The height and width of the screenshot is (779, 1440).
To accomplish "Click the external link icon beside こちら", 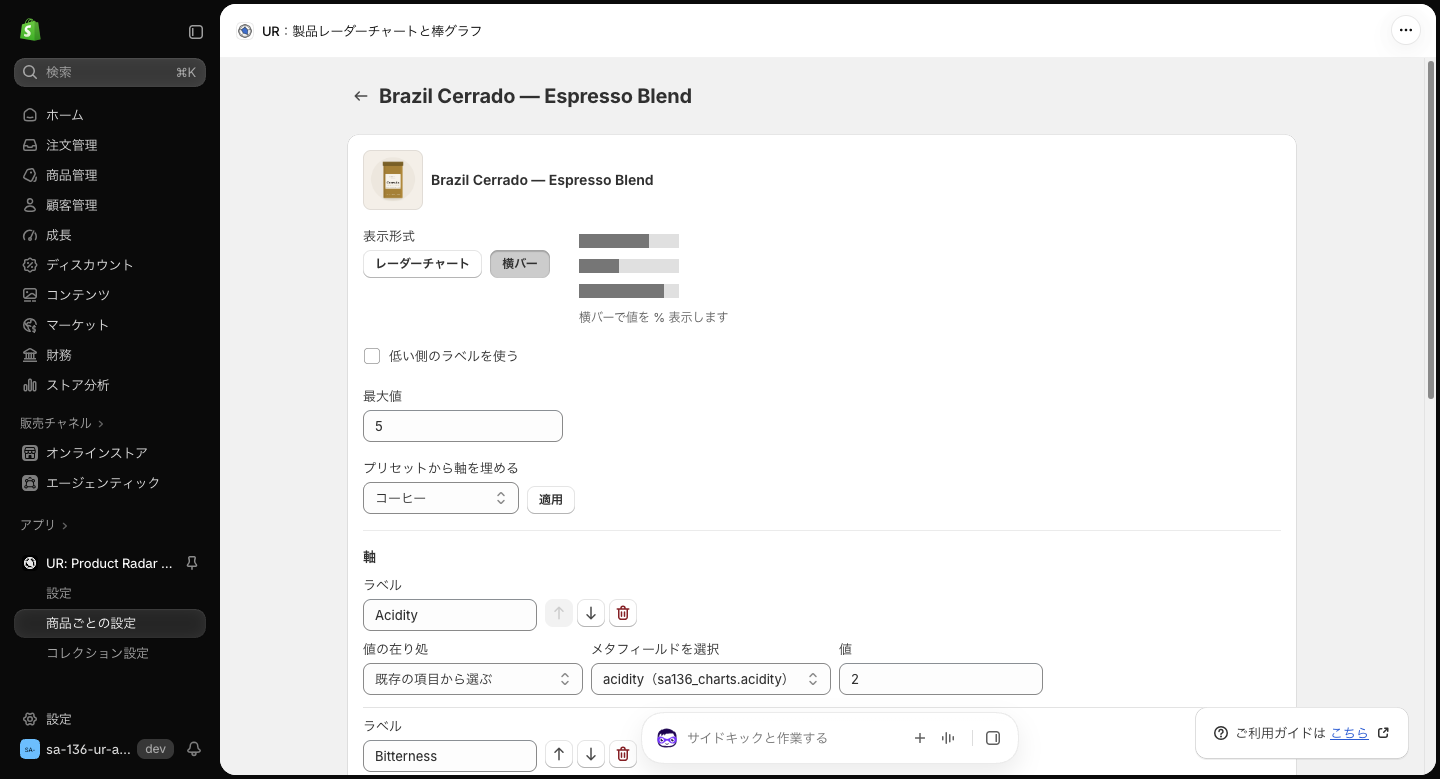I will pyautogui.click(x=1384, y=733).
